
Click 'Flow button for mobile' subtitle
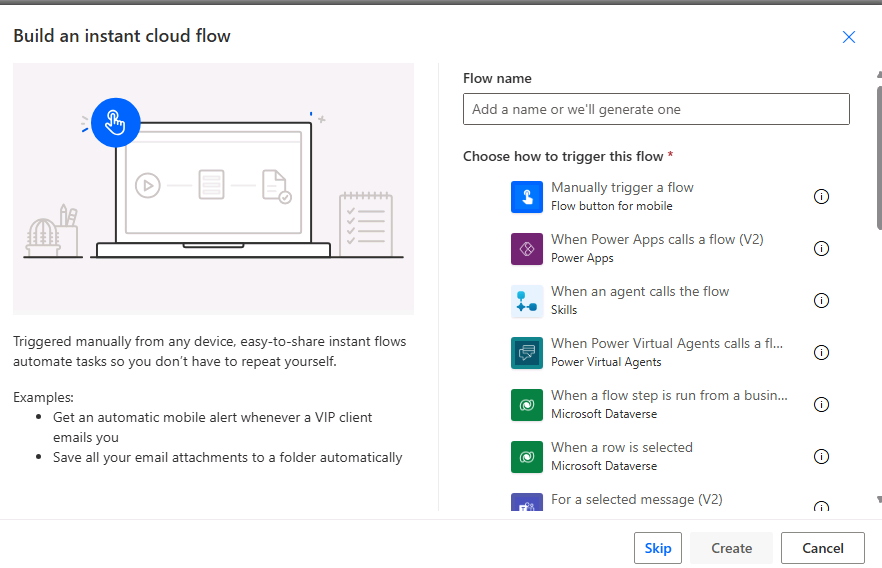(611, 206)
